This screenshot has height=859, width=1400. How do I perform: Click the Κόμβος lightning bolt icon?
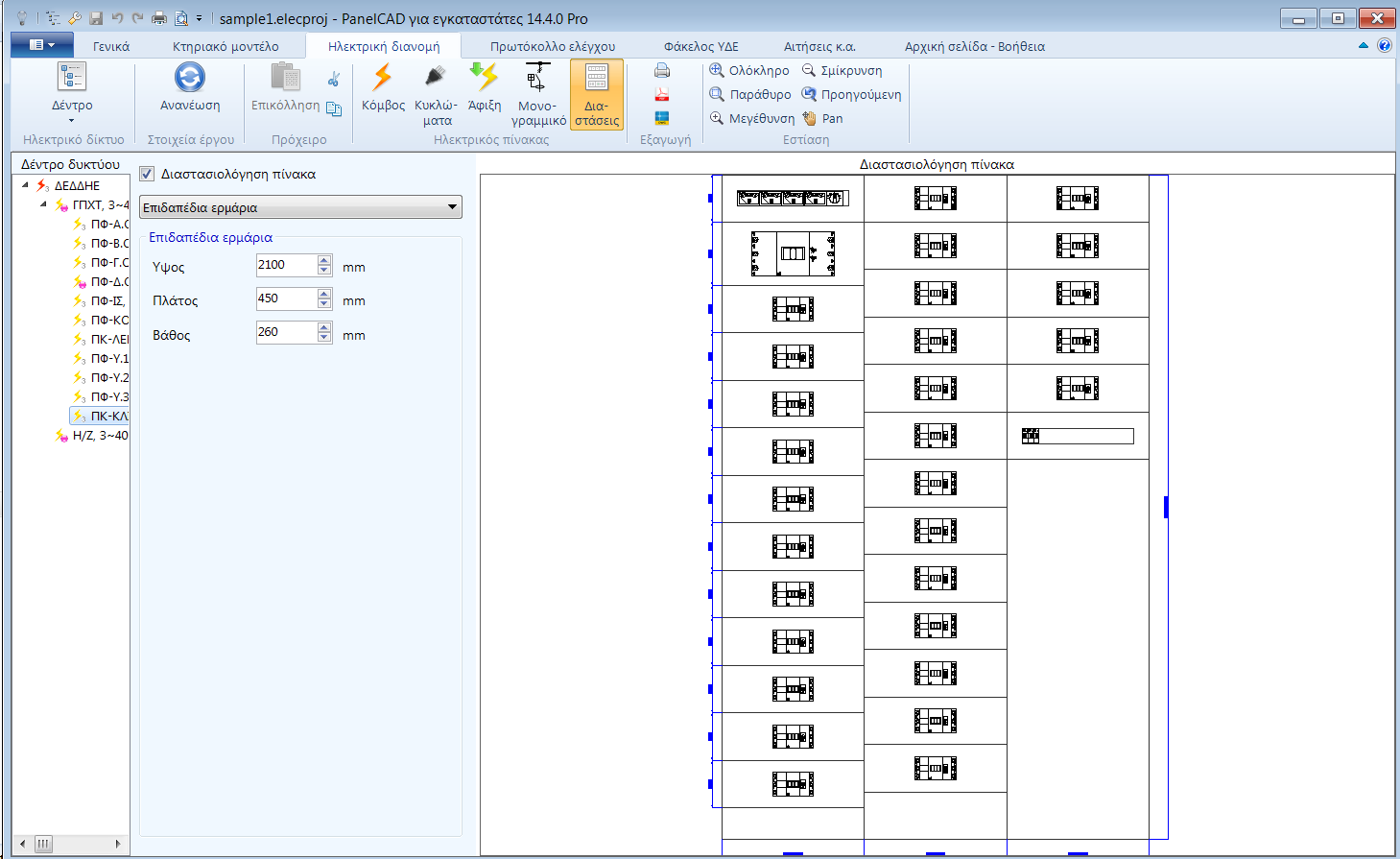[383, 79]
